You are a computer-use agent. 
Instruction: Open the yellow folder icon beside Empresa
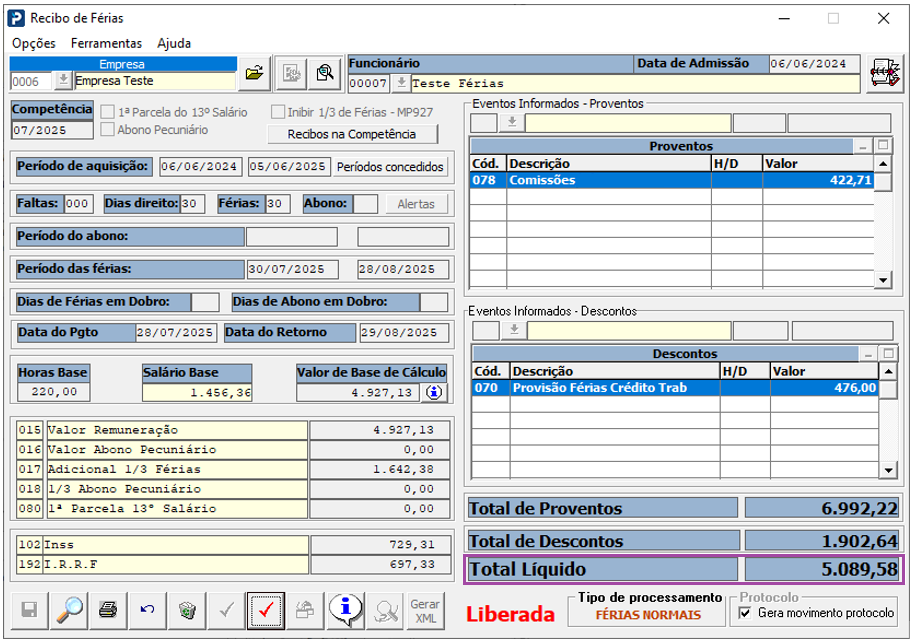click(x=255, y=72)
